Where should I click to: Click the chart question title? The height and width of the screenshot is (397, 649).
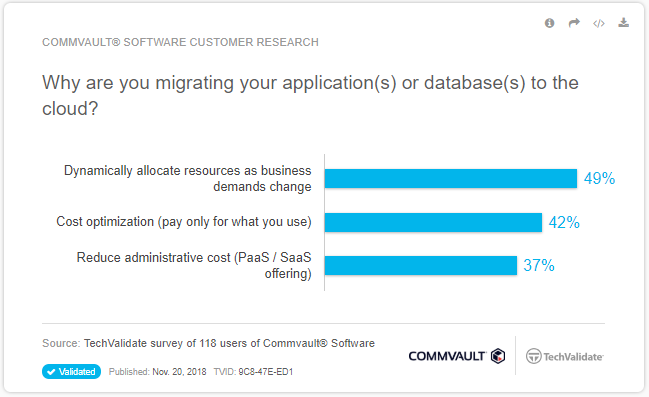(x=310, y=95)
